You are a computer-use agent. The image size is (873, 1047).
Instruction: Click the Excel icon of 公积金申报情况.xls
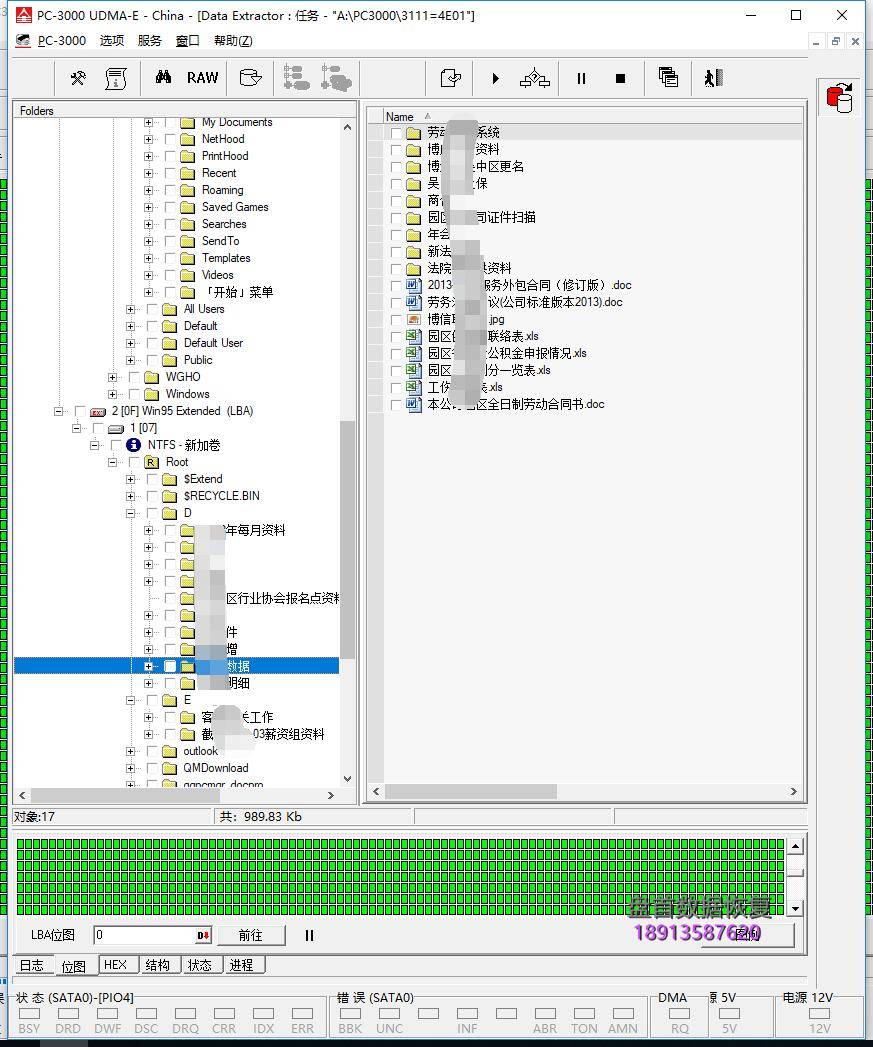tap(413, 353)
